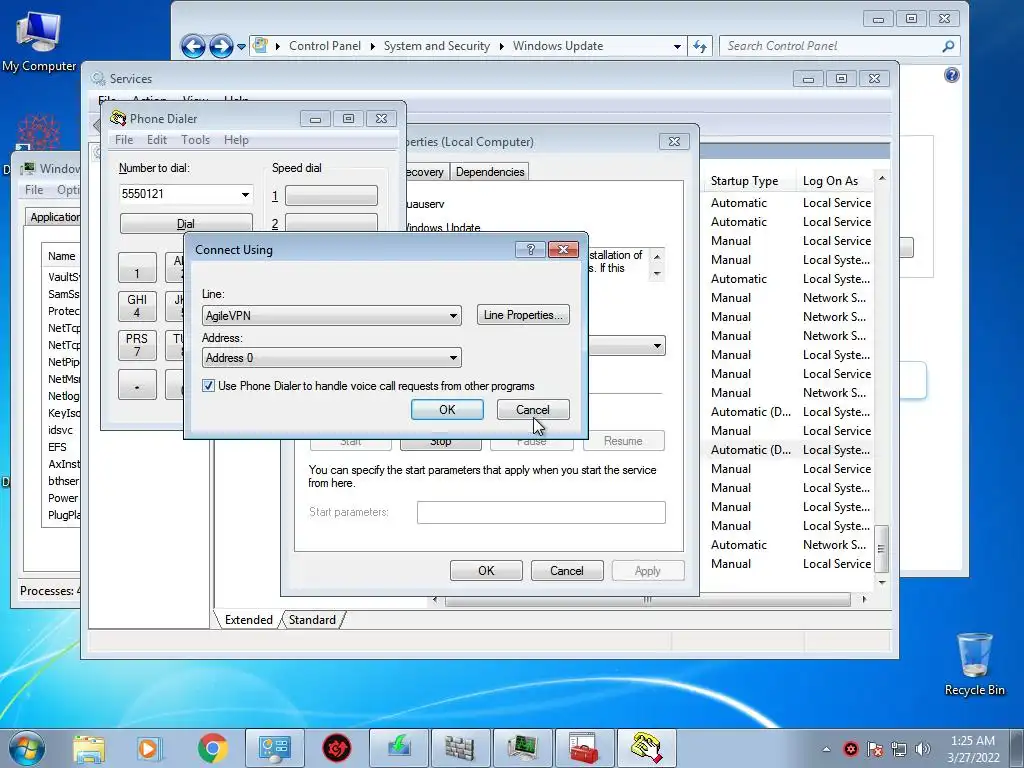Open Recycle Bin on desktop
Screen dimensions: 1024x768
974,664
